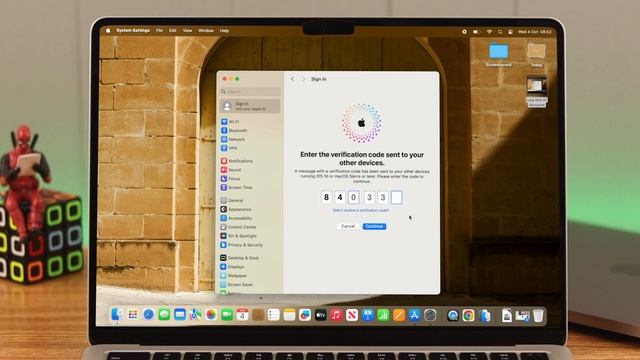Image resolution: width=640 pixels, height=360 pixels.
Task: Open the Edit menu
Action: 173,31
